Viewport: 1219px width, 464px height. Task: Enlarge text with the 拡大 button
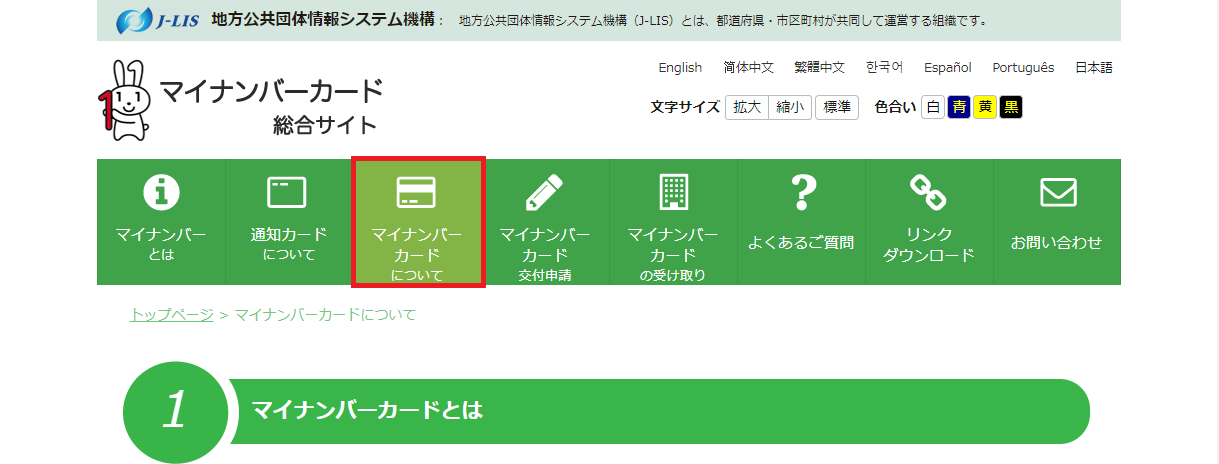click(747, 107)
